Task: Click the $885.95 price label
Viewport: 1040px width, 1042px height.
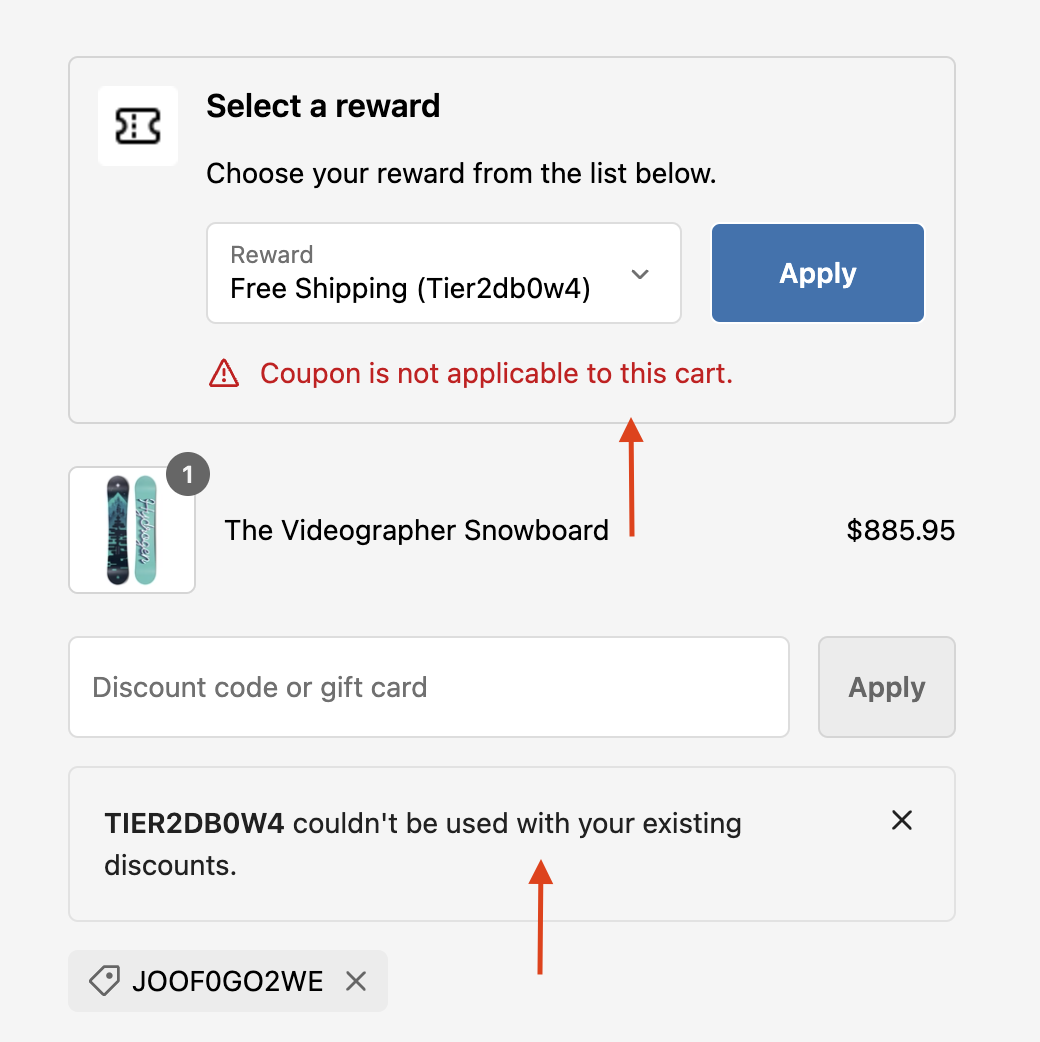Action: click(x=901, y=530)
